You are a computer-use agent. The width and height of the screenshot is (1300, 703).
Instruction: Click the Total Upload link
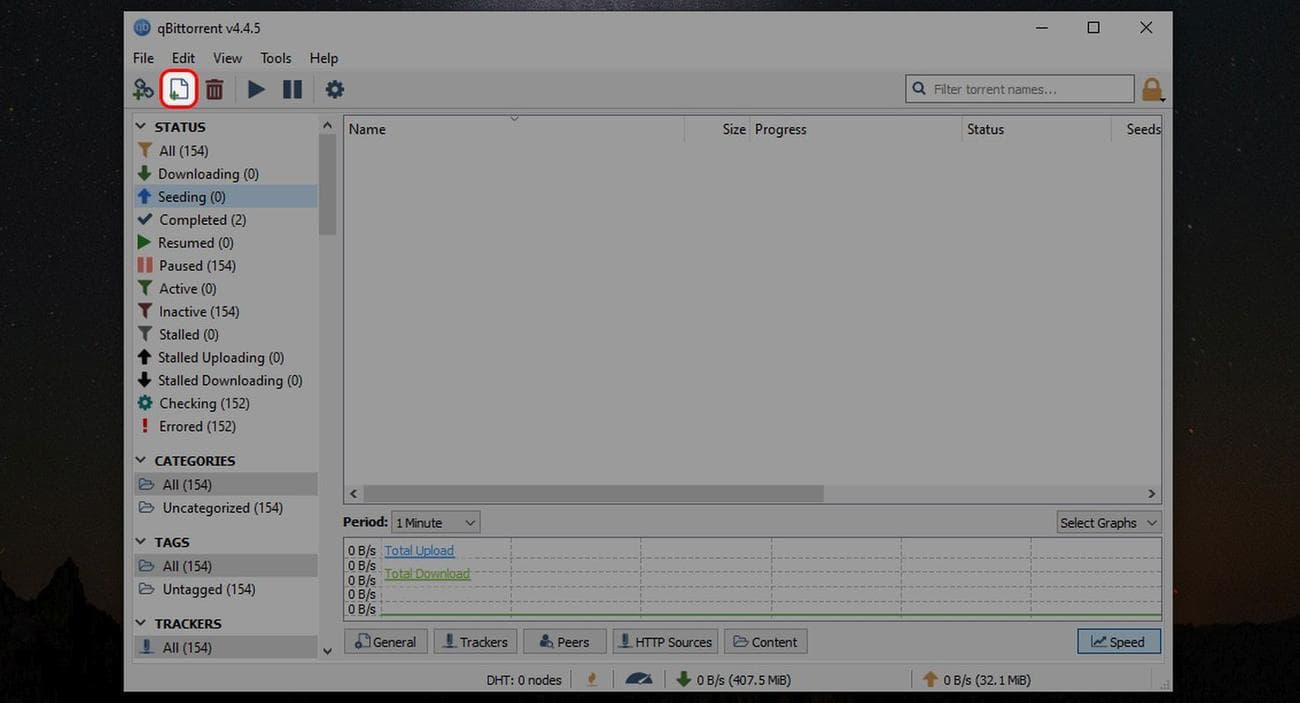[418, 550]
